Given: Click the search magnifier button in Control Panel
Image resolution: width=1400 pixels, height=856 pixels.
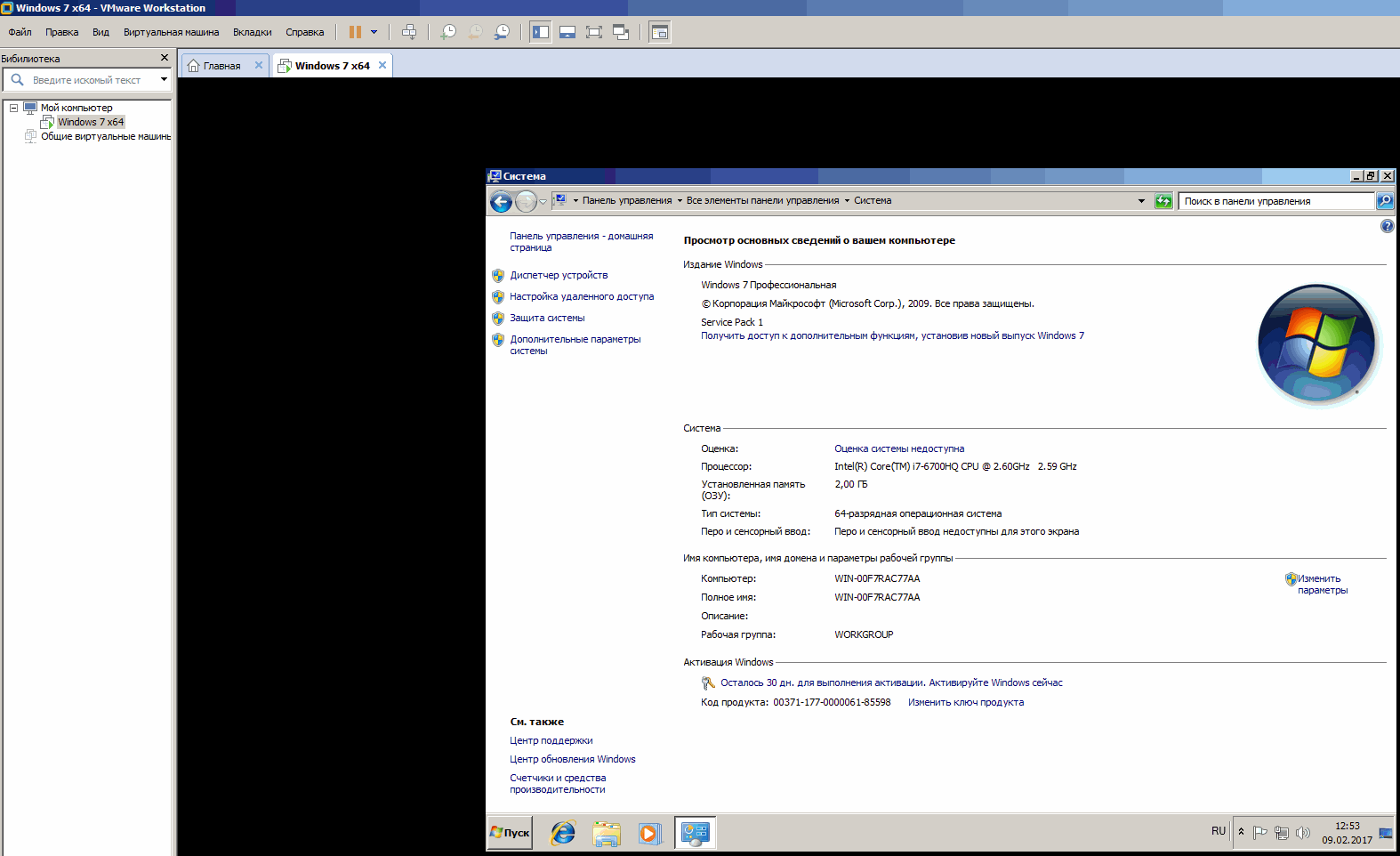Looking at the screenshot, I should [1385, 201].
